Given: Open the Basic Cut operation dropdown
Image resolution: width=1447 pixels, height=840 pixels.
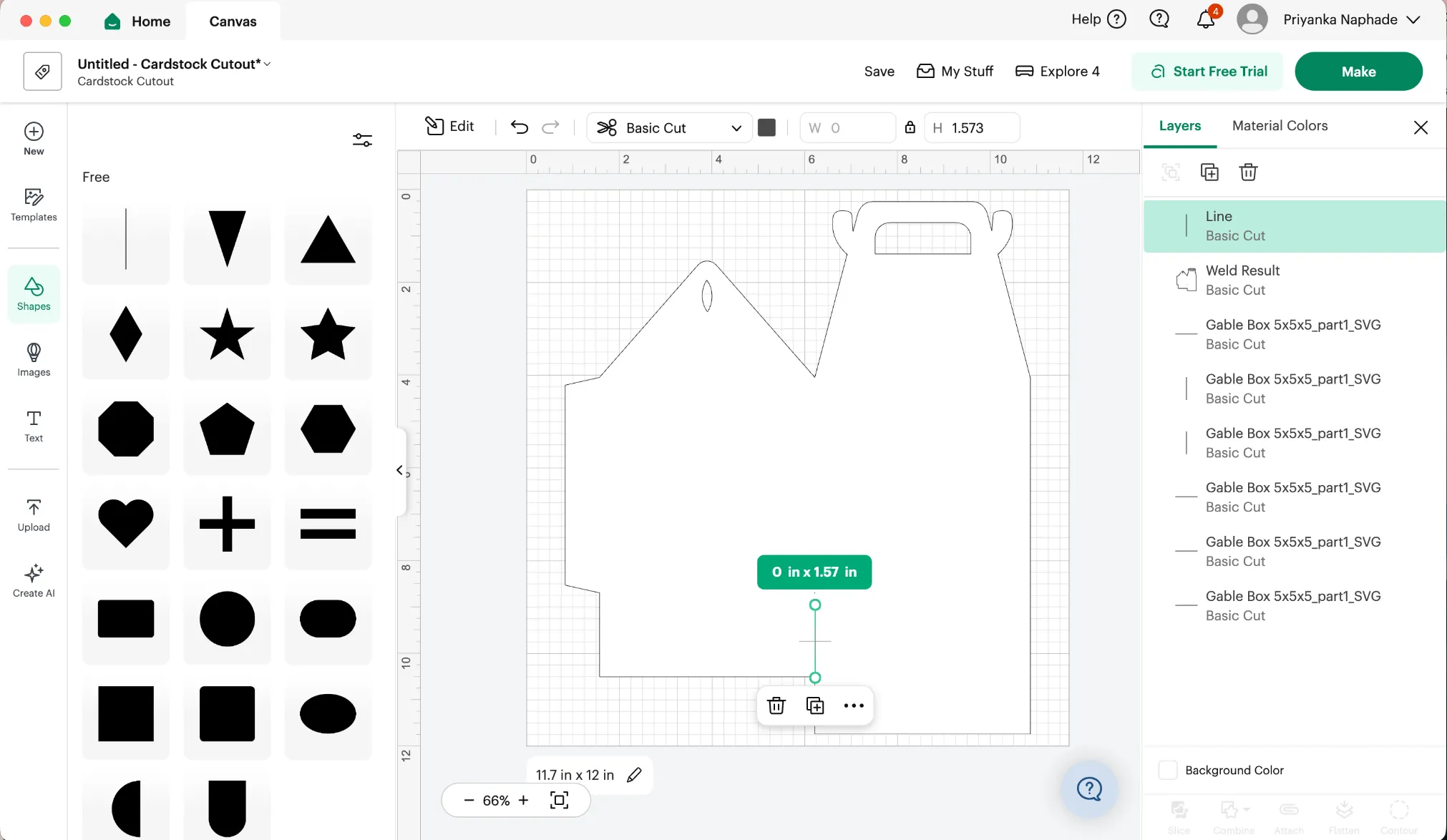Looking at the screenshot, I should click(669, 127).
